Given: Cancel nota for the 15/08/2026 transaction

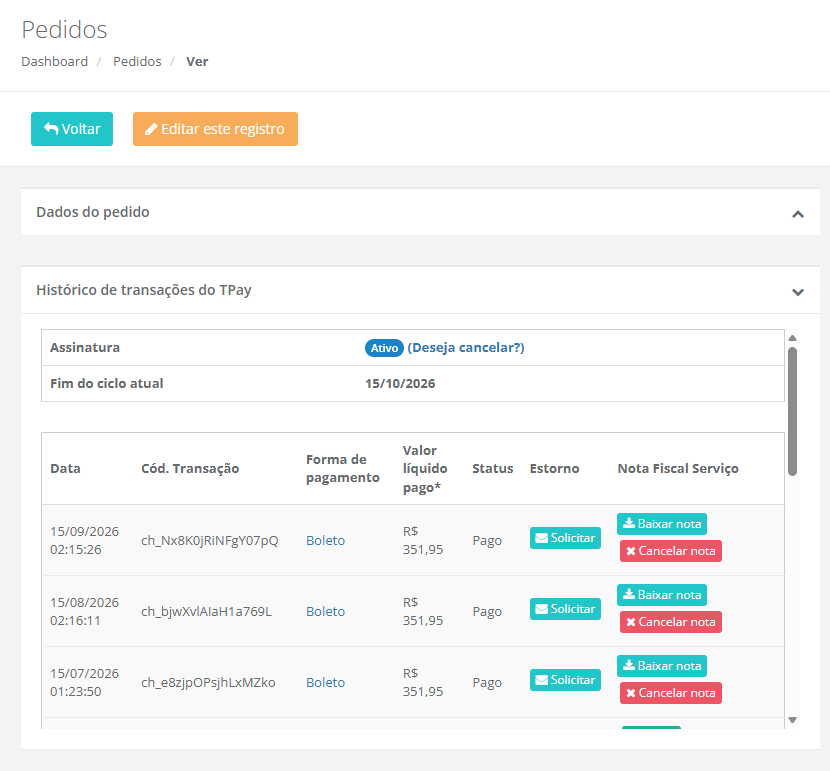Looking at the screenshot, I should (x=671, y=622).
